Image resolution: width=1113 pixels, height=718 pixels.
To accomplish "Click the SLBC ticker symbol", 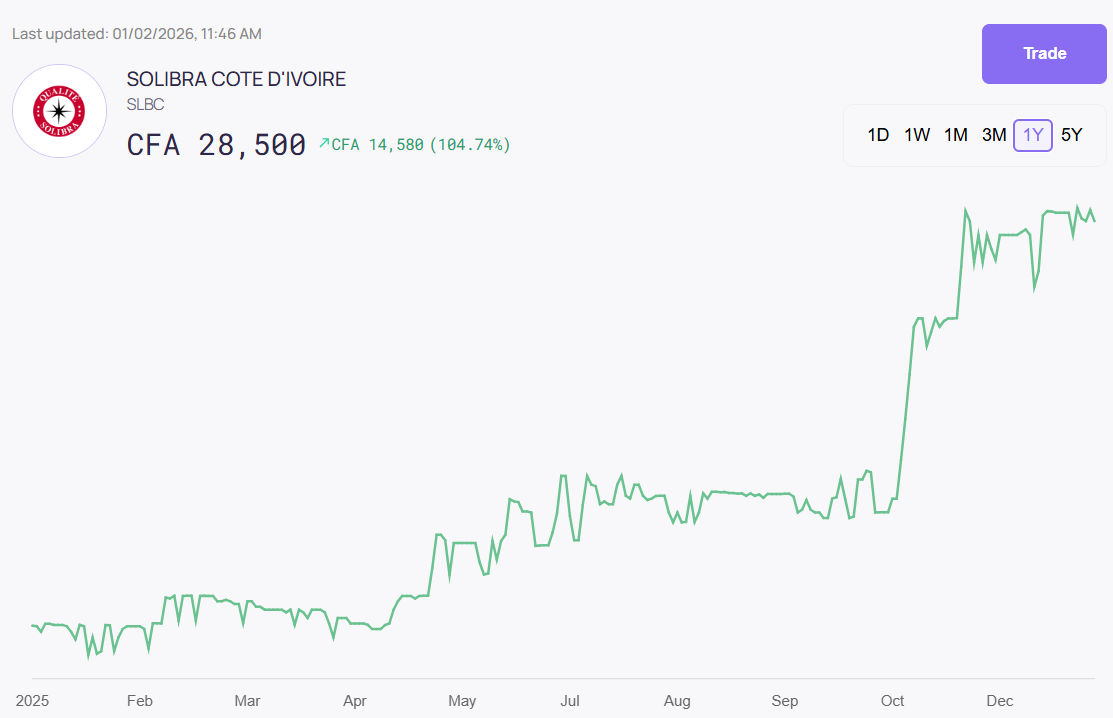I will coord(145,104).
